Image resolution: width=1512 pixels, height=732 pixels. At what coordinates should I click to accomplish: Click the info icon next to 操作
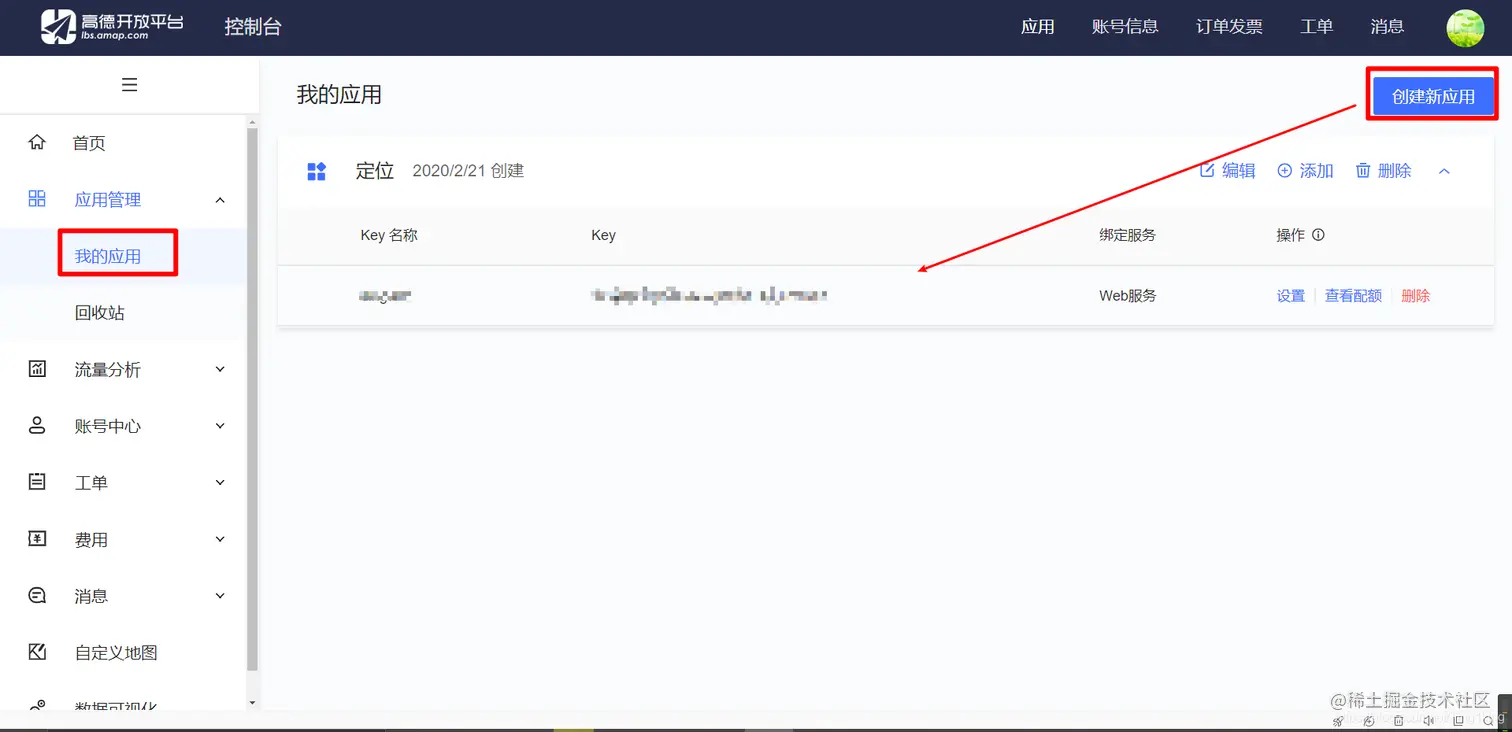[1318, 235]
